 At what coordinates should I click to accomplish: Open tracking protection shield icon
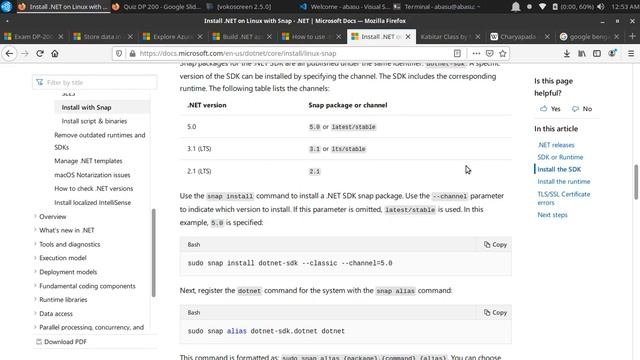(119, 53)
